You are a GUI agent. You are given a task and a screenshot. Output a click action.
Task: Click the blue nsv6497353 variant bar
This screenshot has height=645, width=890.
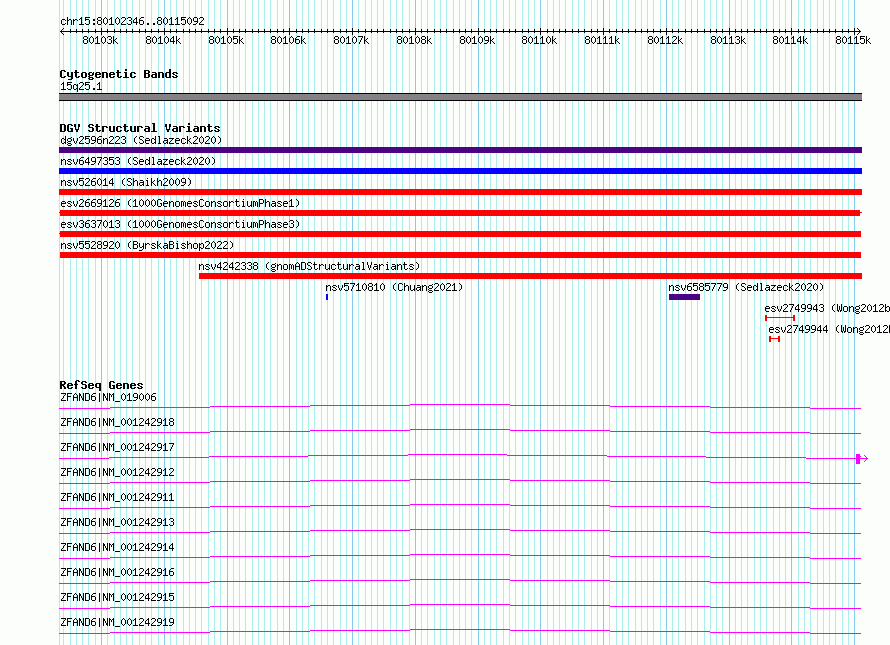pyautogui.click(x=460, y=171)
